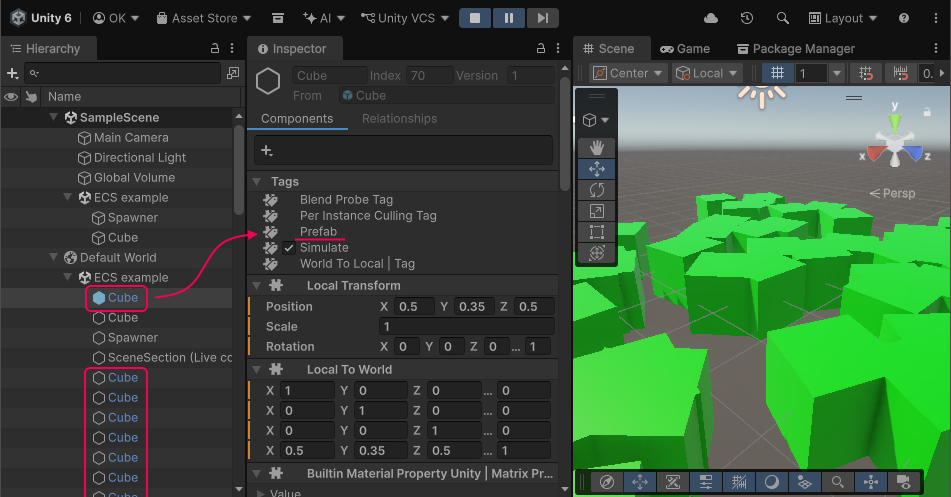Toggle the Hierarchy panel lock
This screenshot has height=497, width=951.
tap(215, 49)
